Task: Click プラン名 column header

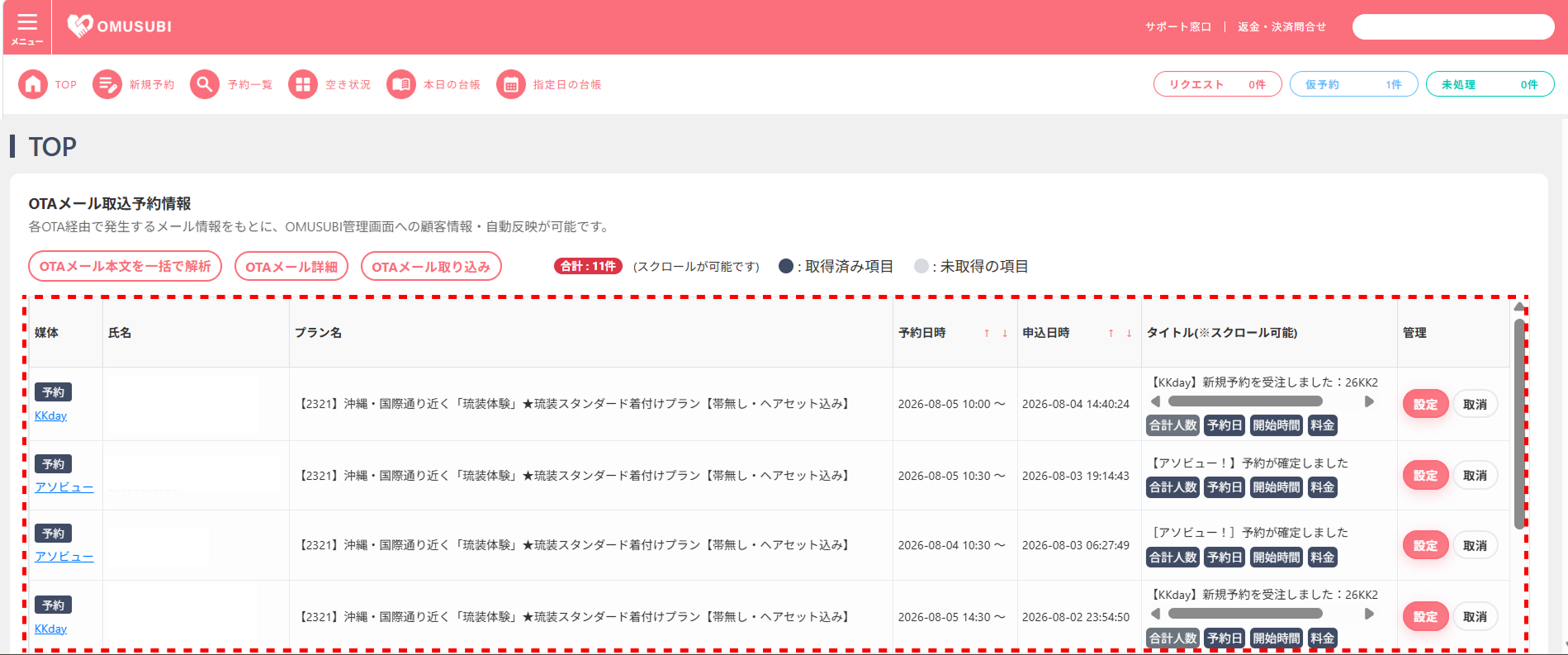Action: [x=318, y=333]
